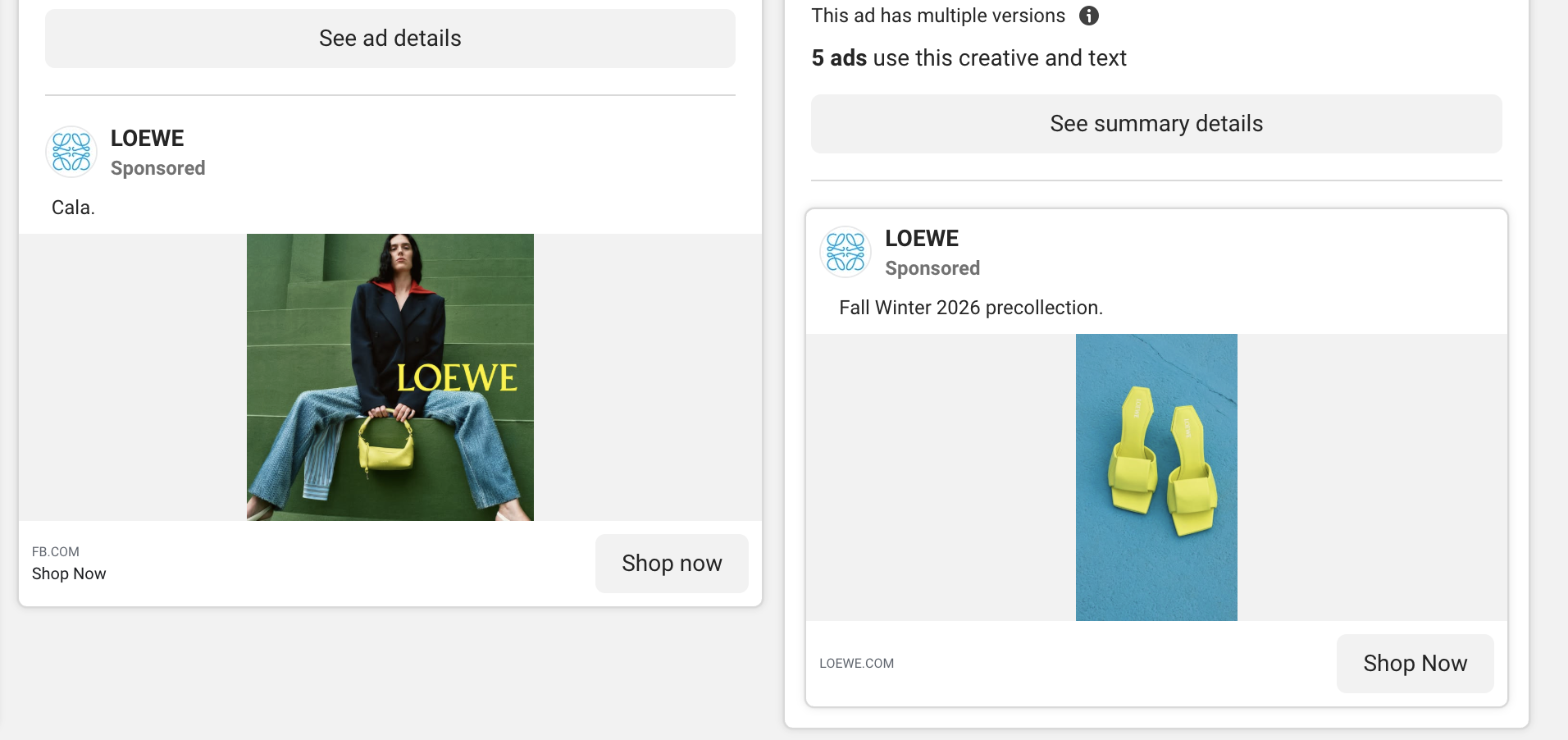The height and width of the screenshot is (740, 1568).
Task: Click the LOEWE.COM link text
Action: point(857,664)
